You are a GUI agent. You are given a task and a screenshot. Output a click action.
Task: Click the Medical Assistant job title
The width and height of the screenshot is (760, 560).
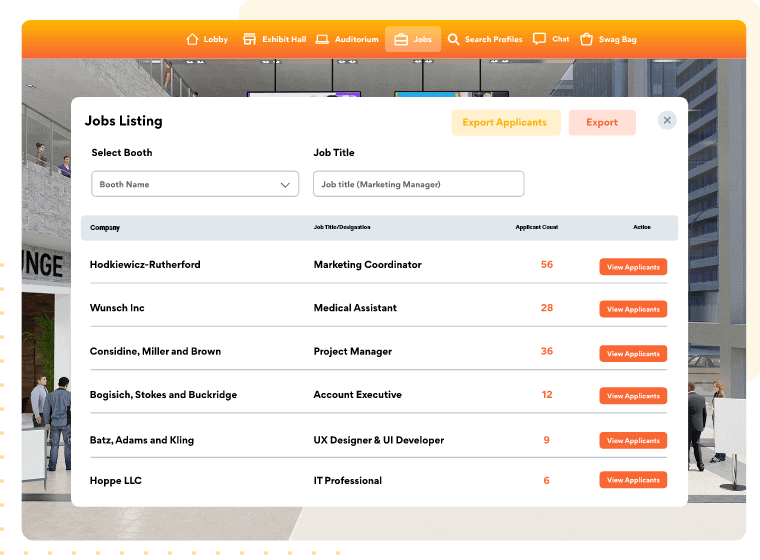click(x=355, y=308)
